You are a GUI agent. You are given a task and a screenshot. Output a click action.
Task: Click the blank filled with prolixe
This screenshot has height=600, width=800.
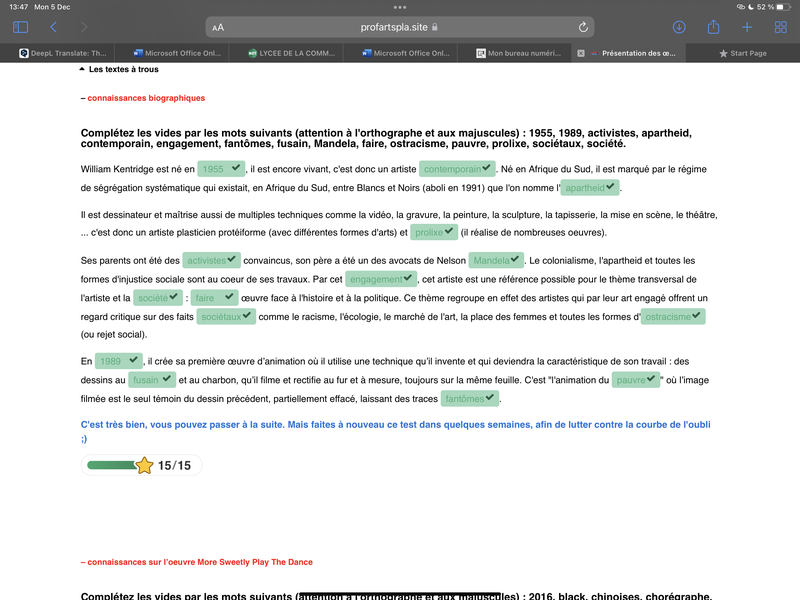[x=434, y=232]
